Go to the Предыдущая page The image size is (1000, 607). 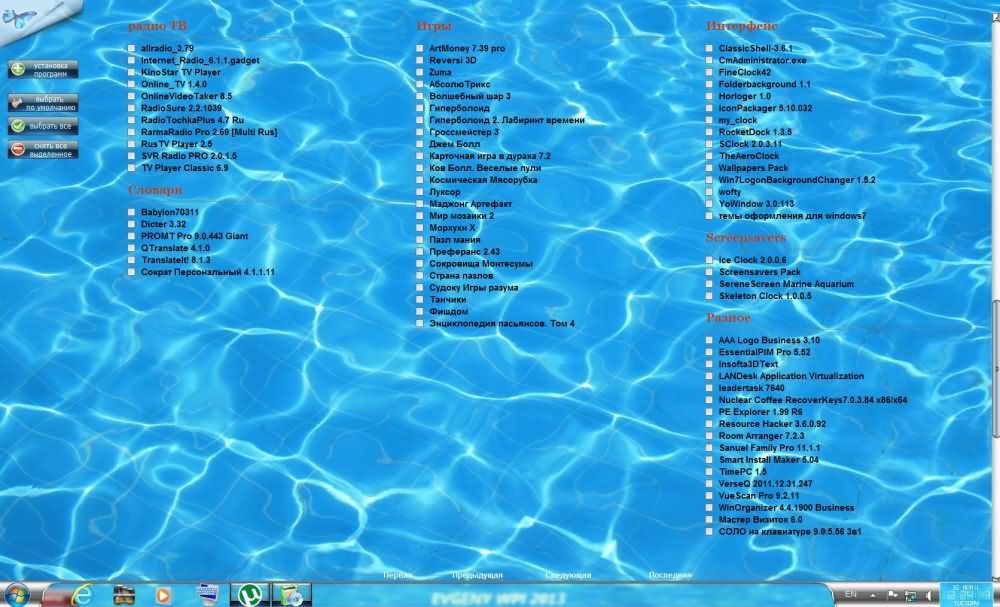476,576
